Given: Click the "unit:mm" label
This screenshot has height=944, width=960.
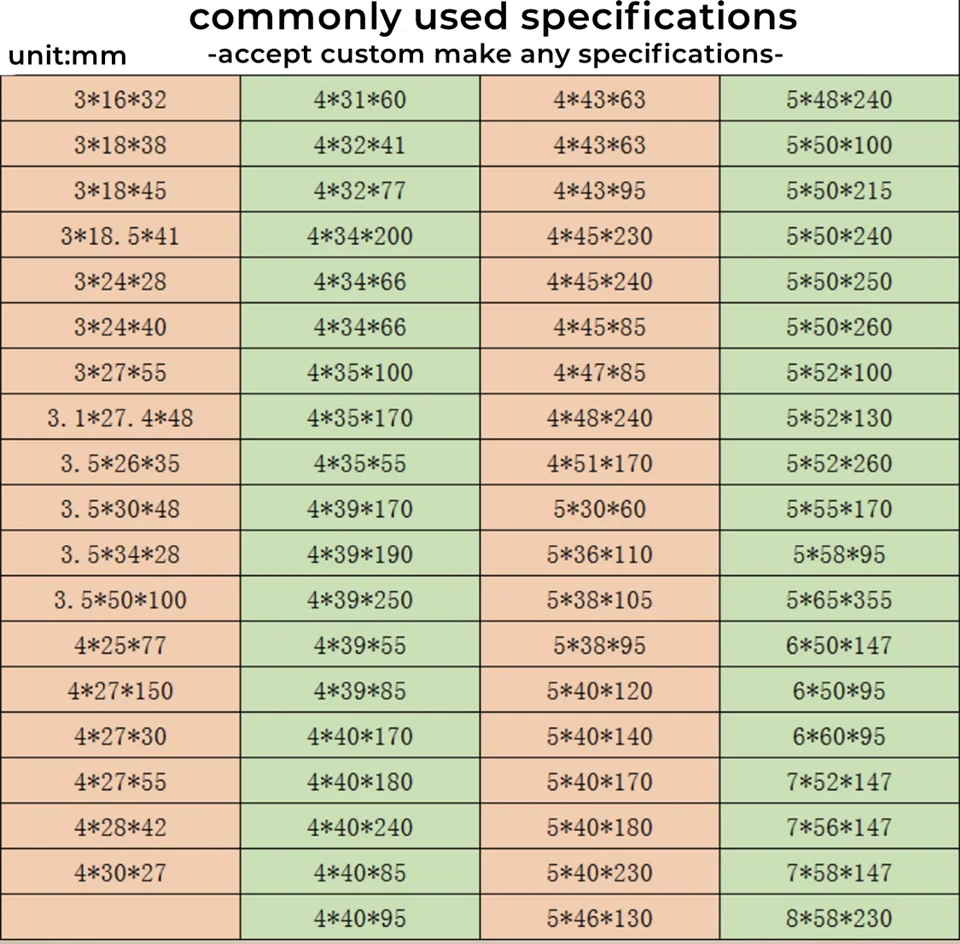Looking at the screenshot, I should tap(68, 56).
